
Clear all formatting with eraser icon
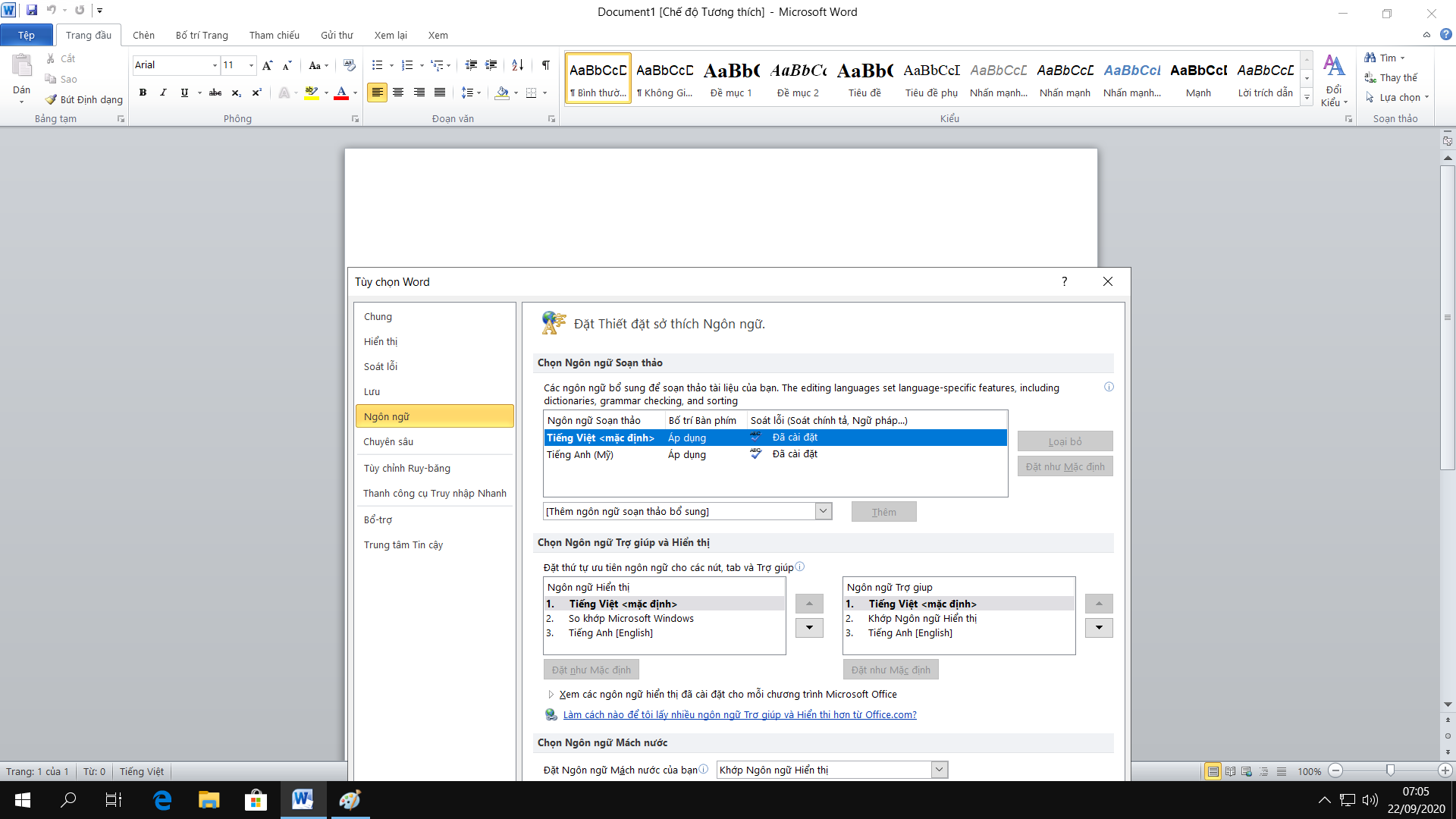click(x=349, y=65)
